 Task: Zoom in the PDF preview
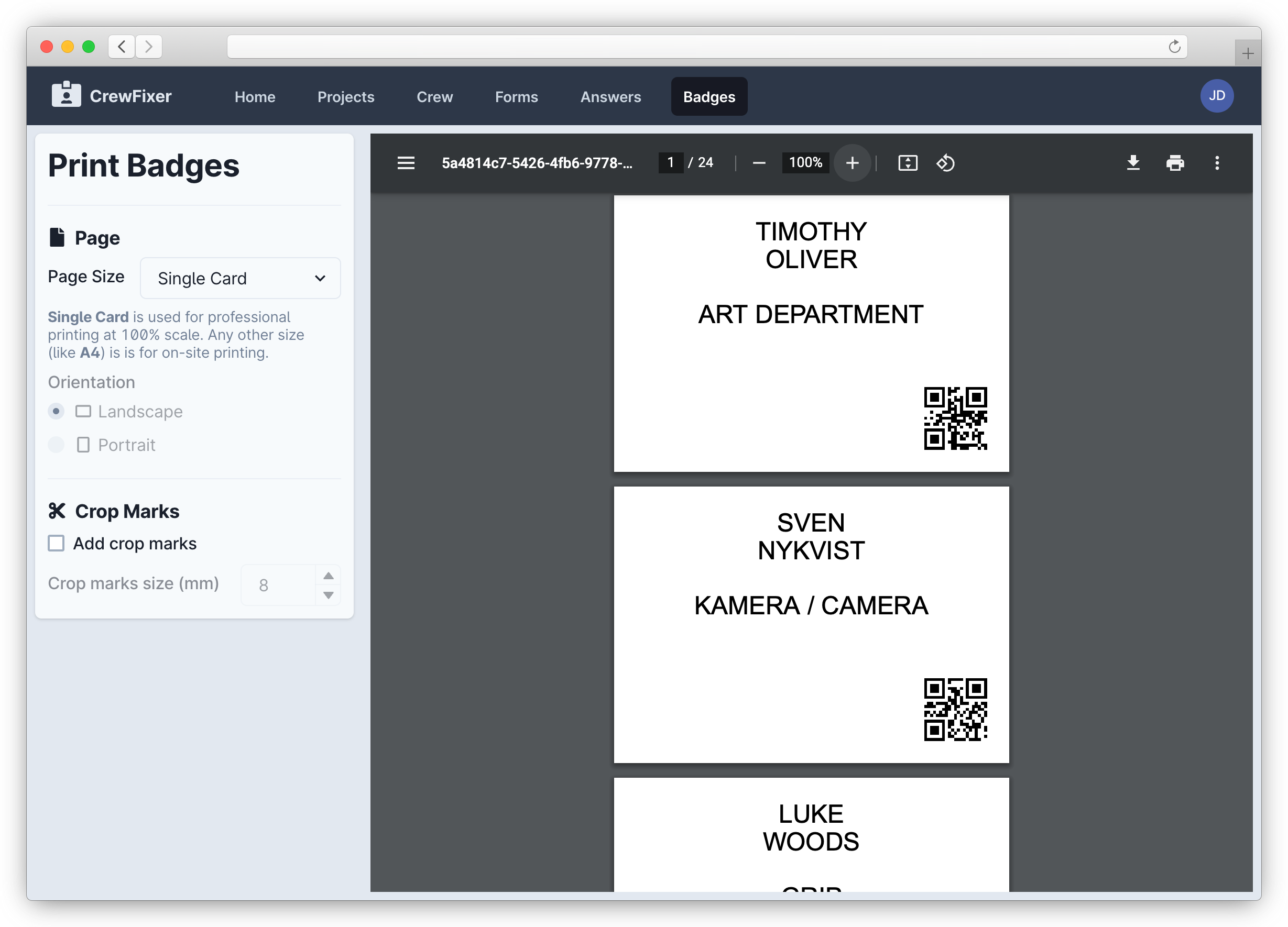coord(852,163)
